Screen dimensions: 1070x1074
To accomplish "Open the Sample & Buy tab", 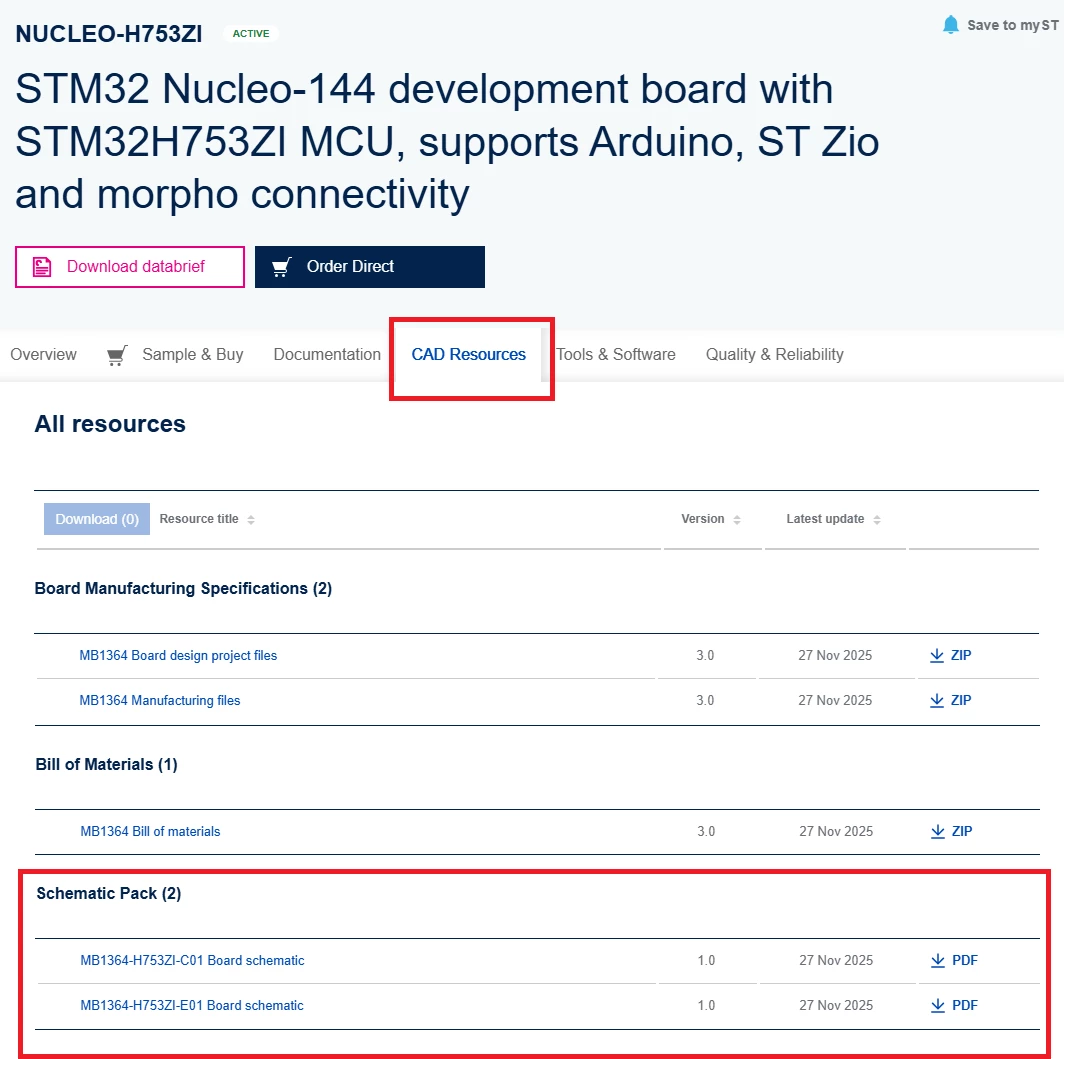I will tap(192, 355).
